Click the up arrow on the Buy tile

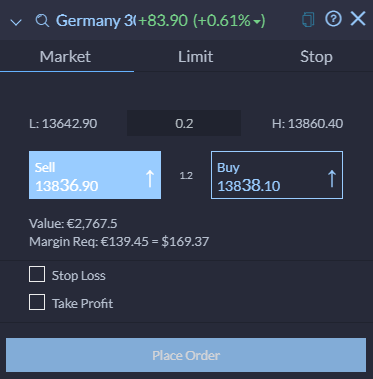[x=332, y=178]
